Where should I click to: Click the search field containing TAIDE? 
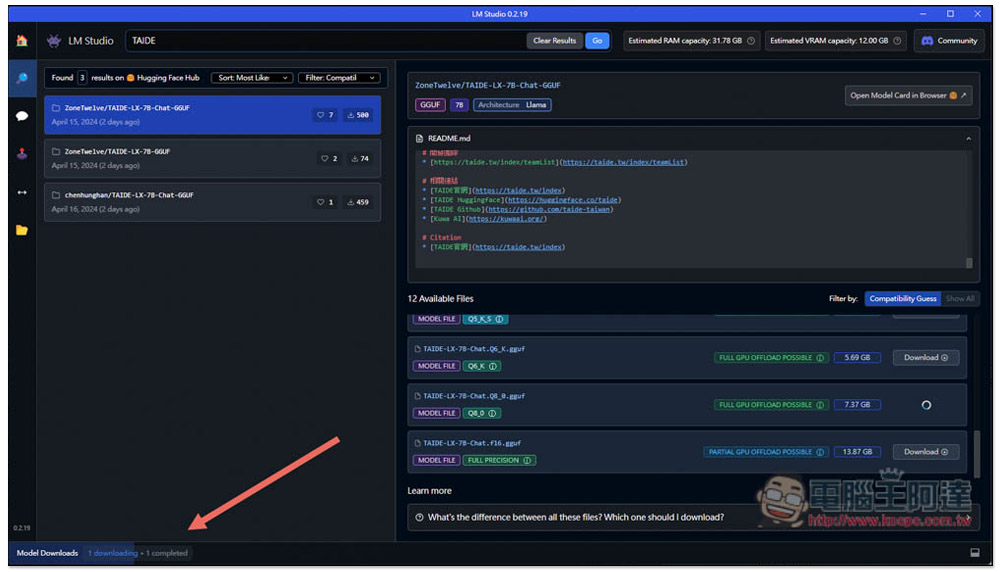click(325, 41)
